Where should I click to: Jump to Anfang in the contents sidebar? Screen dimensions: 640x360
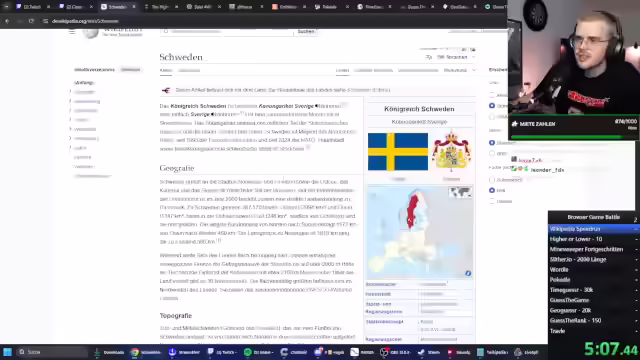(84, 82)
